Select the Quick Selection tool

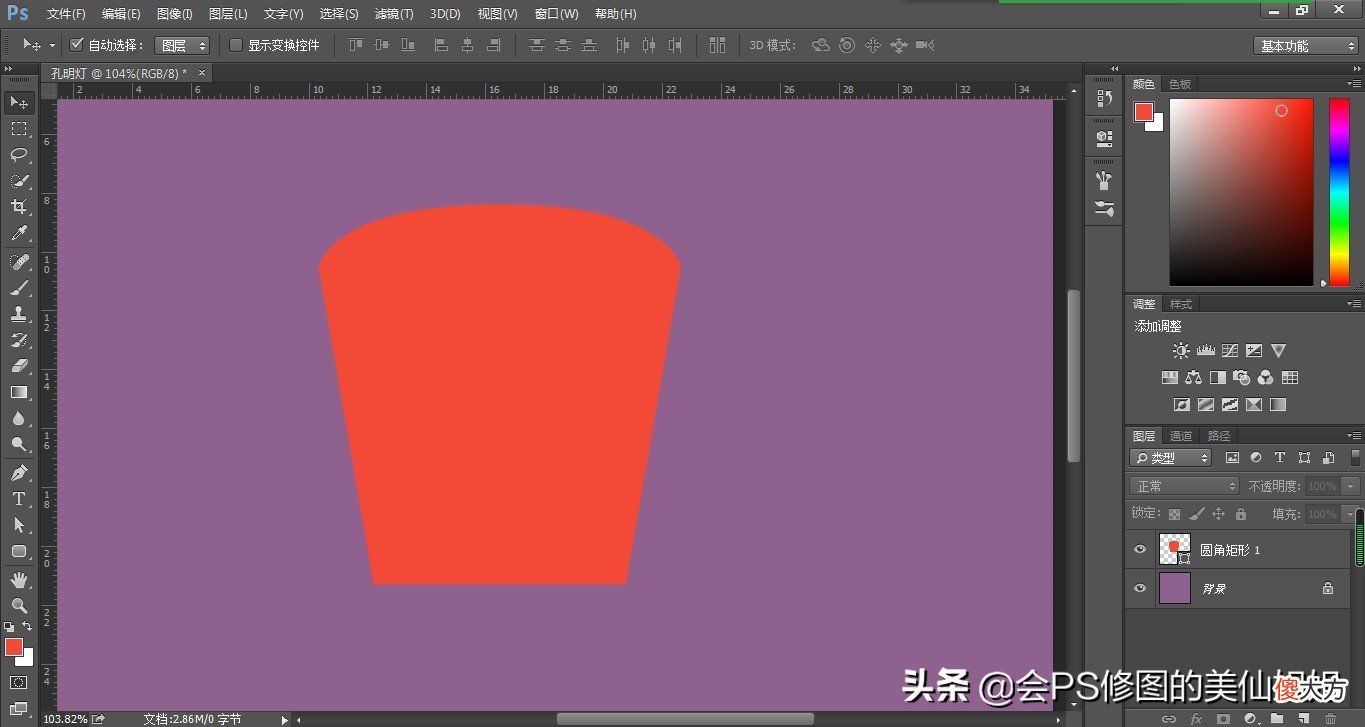19,180
